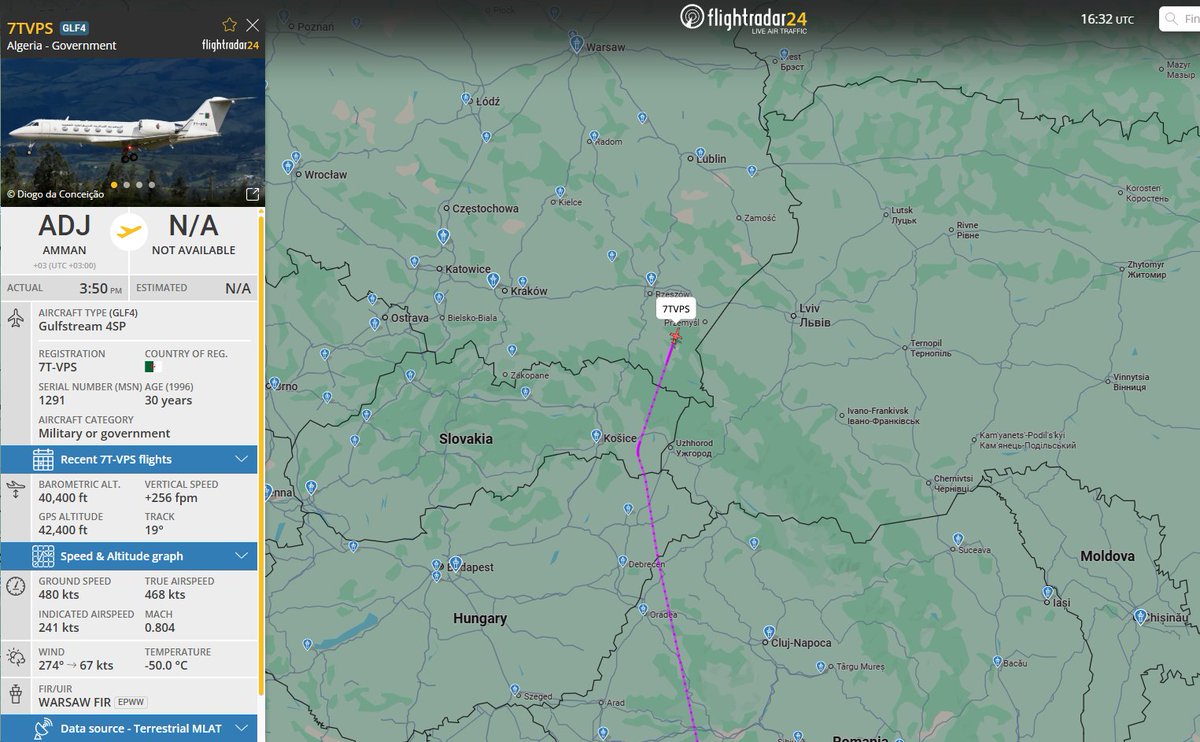Click the speedometer icon beside Ground Speed
The width and height of the screenshot is (1200, 742).
(x=15, y=587)
